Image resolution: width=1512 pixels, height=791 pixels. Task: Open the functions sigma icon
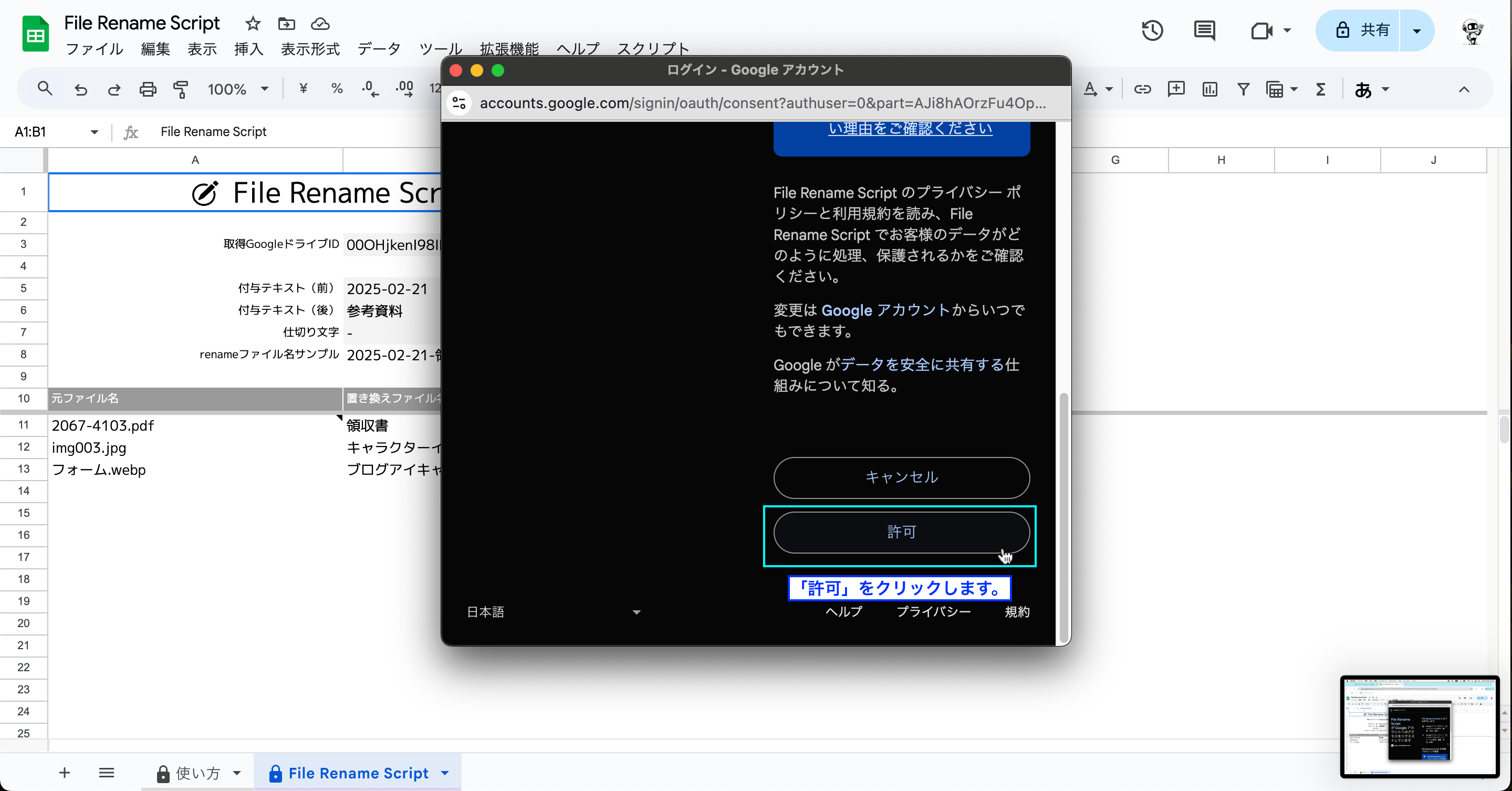pos(1321,89)
